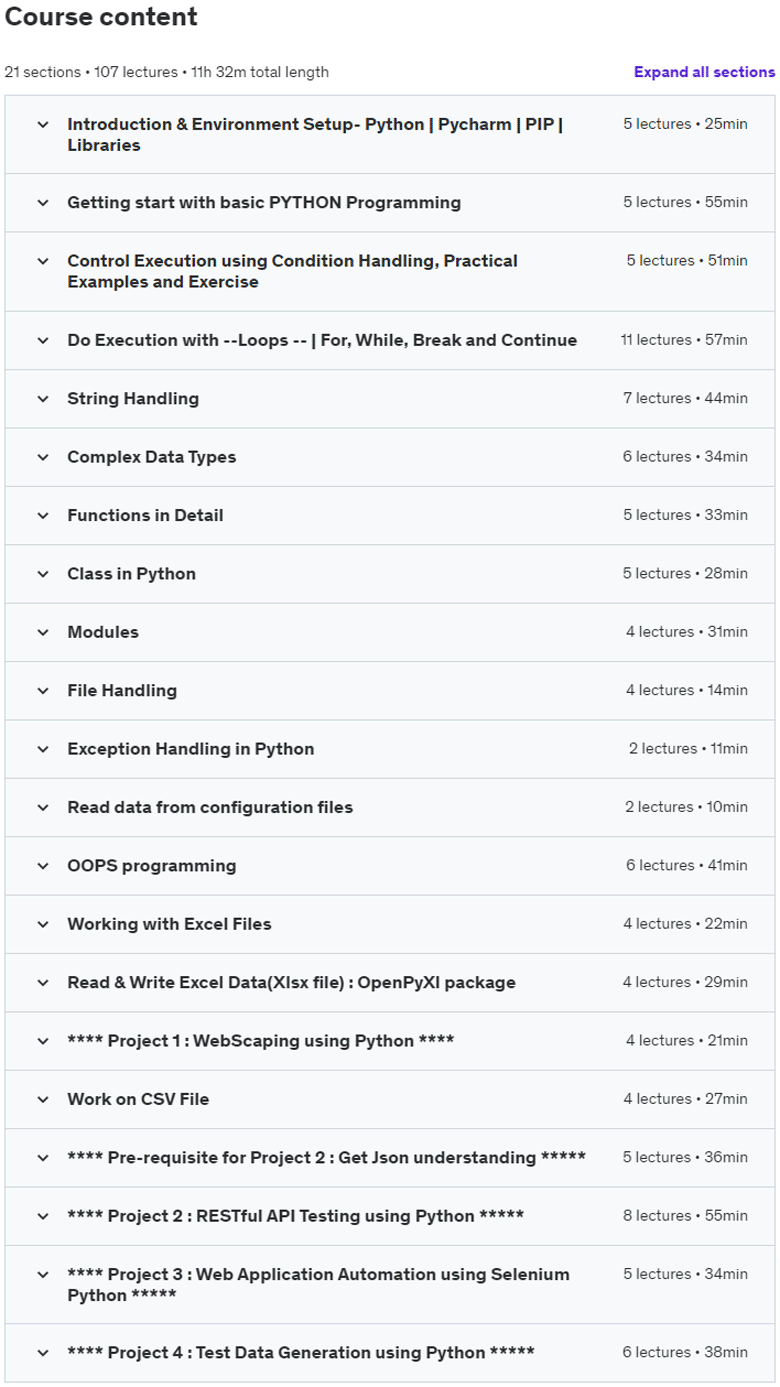This screenshot has width=780, height=1387.
Task: Expand chevron for Introduction & Environment Setup section
Action: [x=42, y=125]
